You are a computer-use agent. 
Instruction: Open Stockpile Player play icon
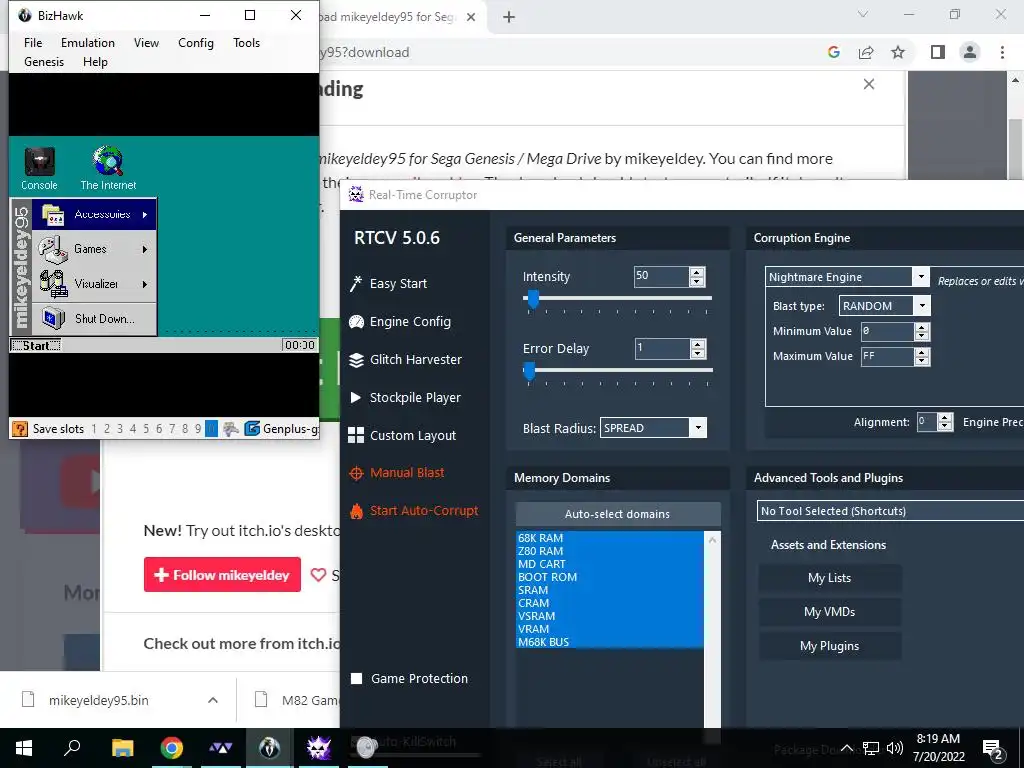355,397
